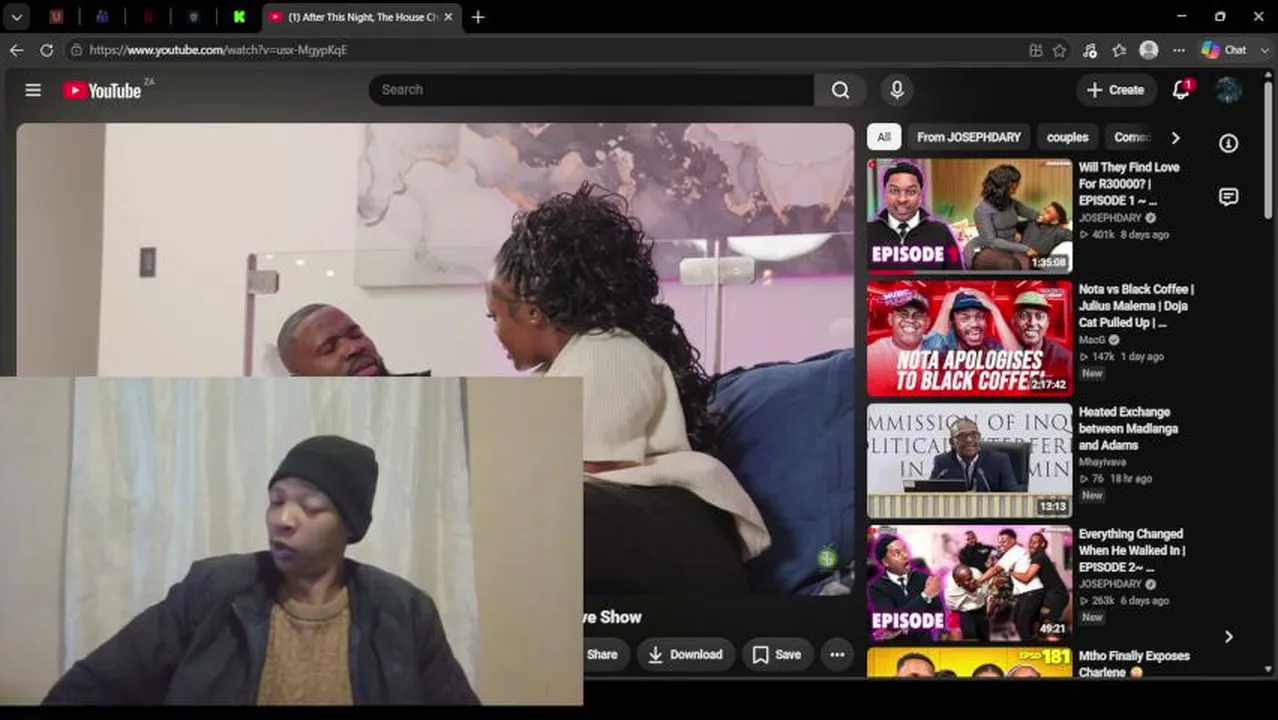
Task: Visit Mhayivava channel name
Action: (1102, 462)
